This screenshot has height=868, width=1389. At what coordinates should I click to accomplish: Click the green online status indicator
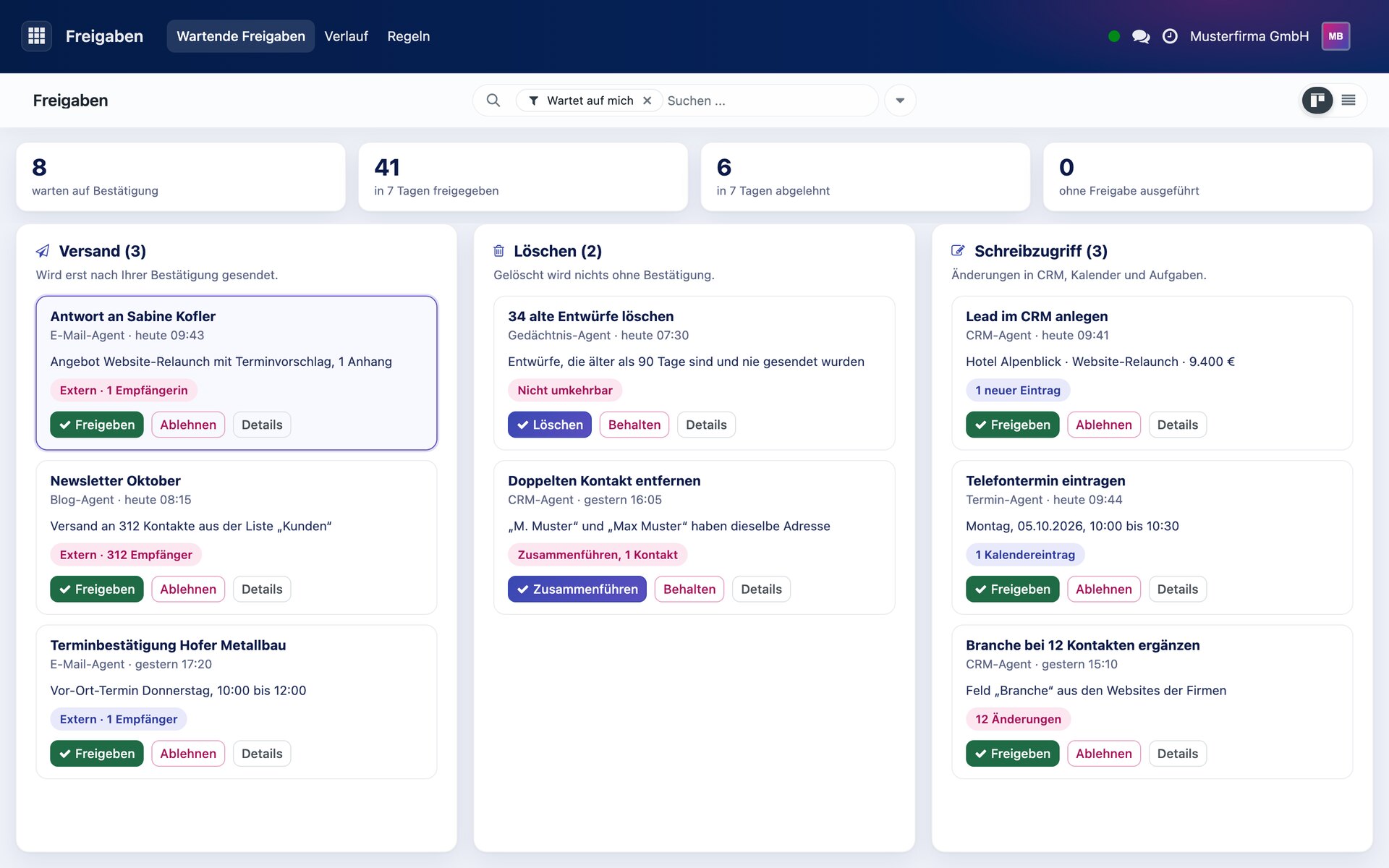1114,36
